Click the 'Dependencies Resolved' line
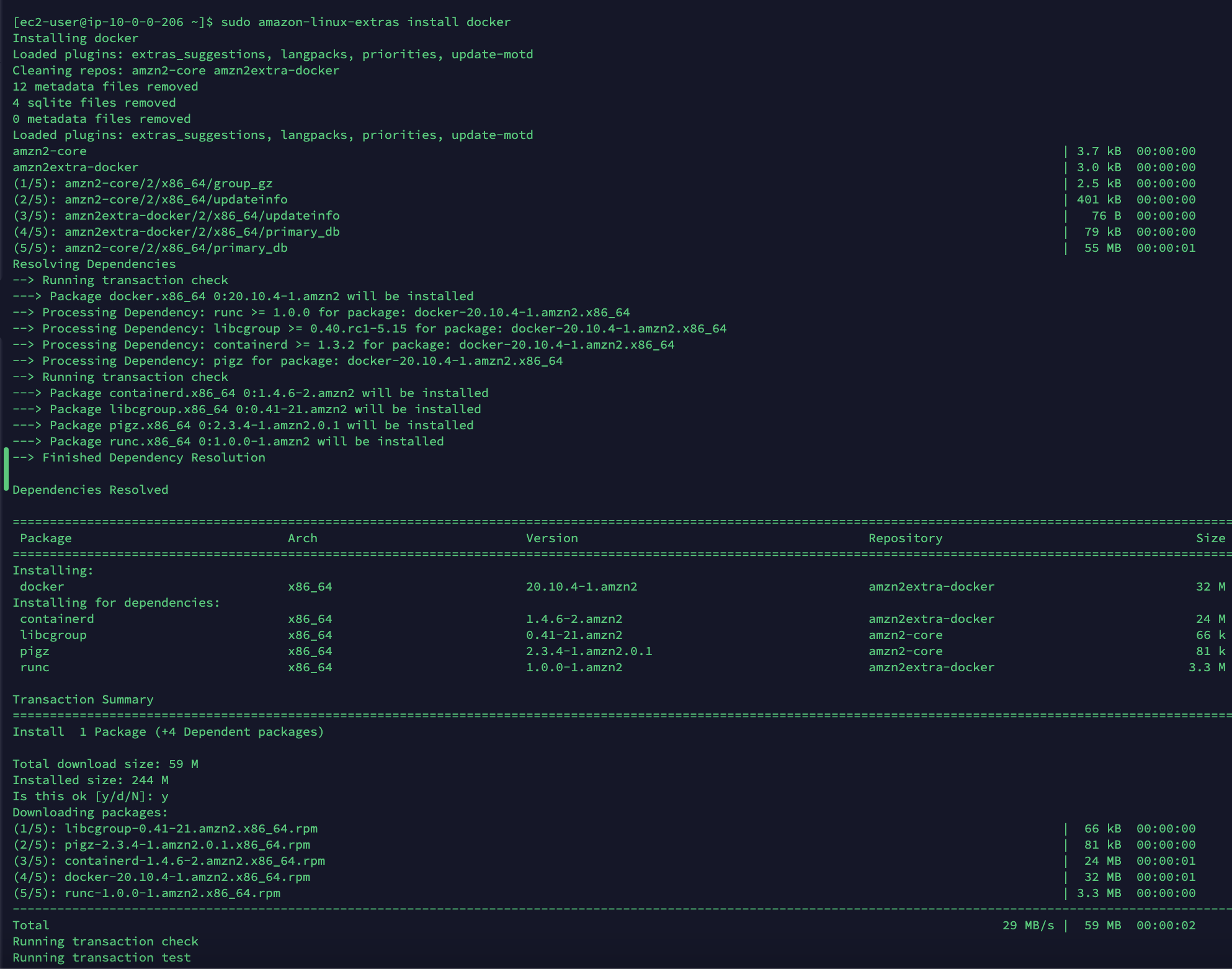Screen dimensions: 1232x969 tap(91, 490)
